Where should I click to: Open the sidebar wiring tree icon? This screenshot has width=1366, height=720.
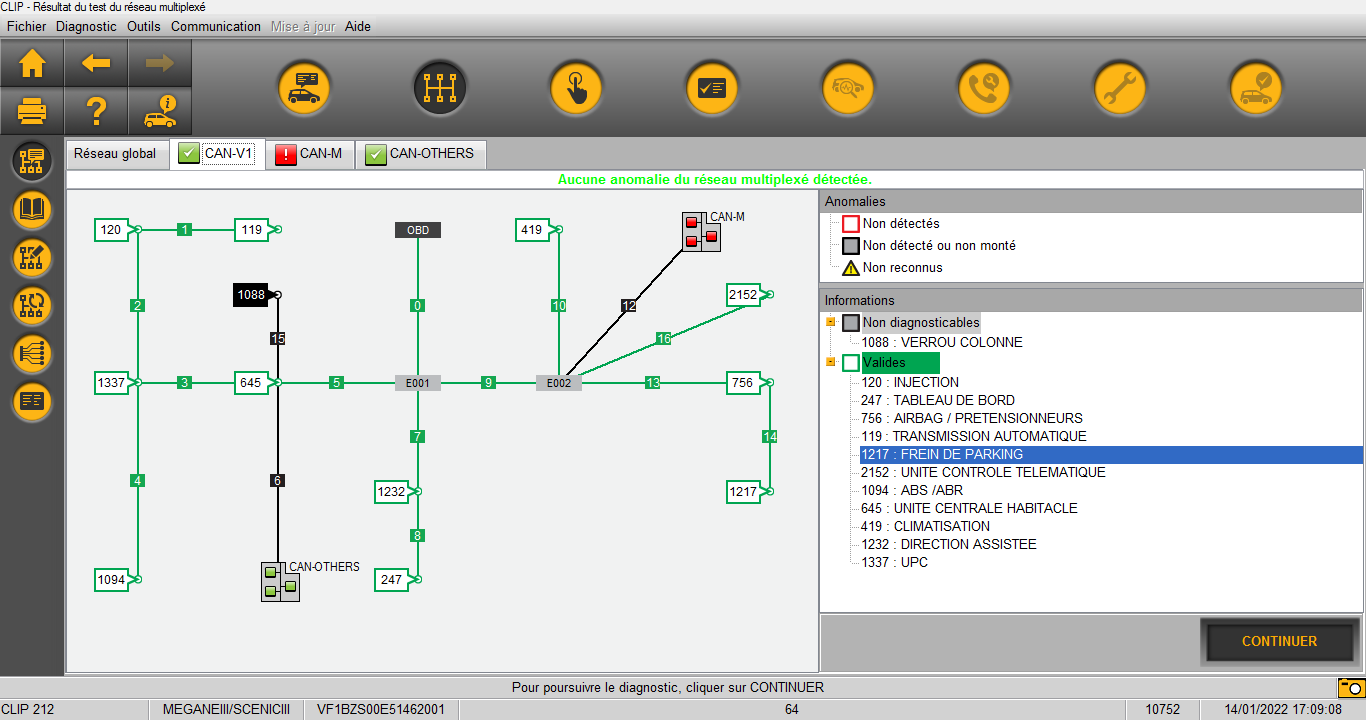(x=32, y=353)
